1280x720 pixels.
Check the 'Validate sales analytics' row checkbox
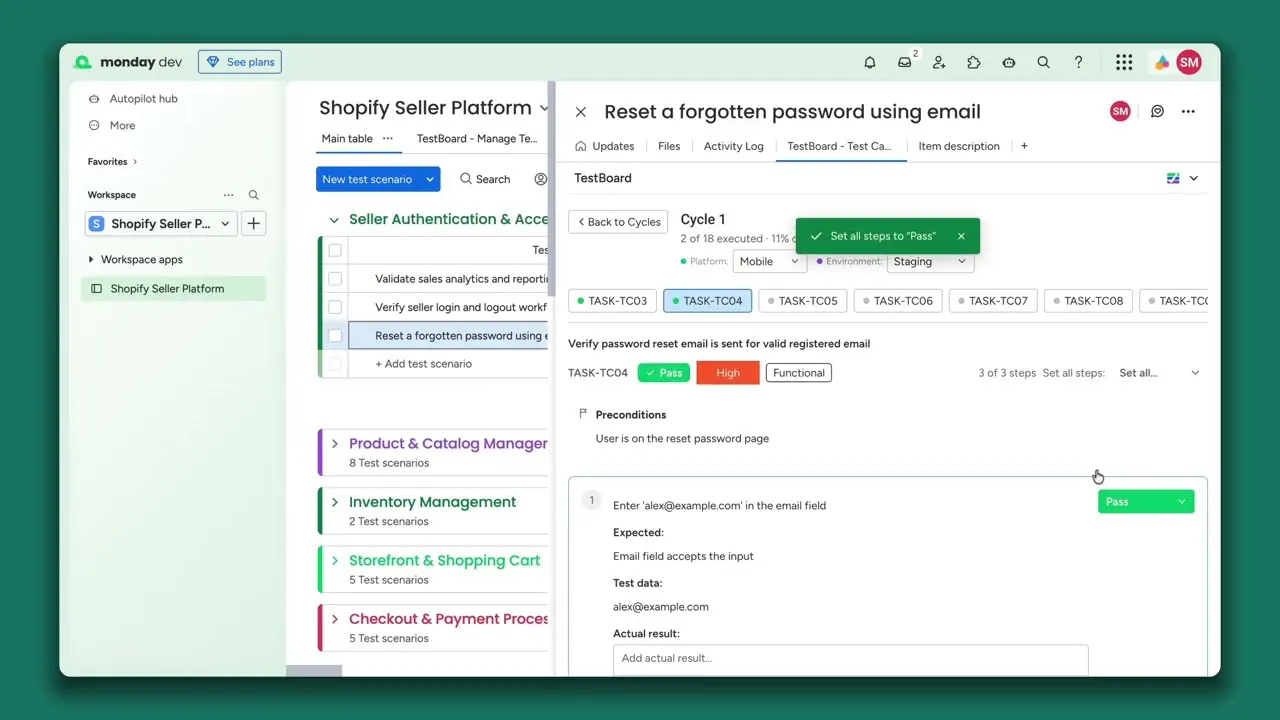[x=335, y=279]
